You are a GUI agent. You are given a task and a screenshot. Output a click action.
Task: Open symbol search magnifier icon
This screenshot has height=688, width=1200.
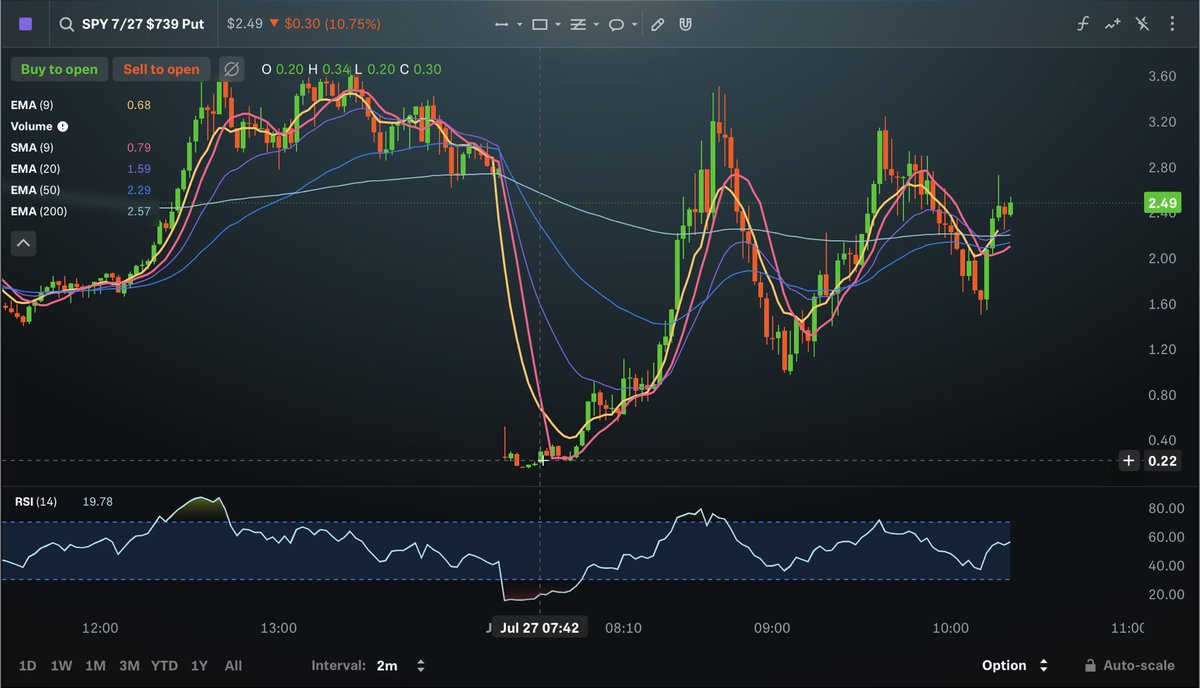point(66,23)
